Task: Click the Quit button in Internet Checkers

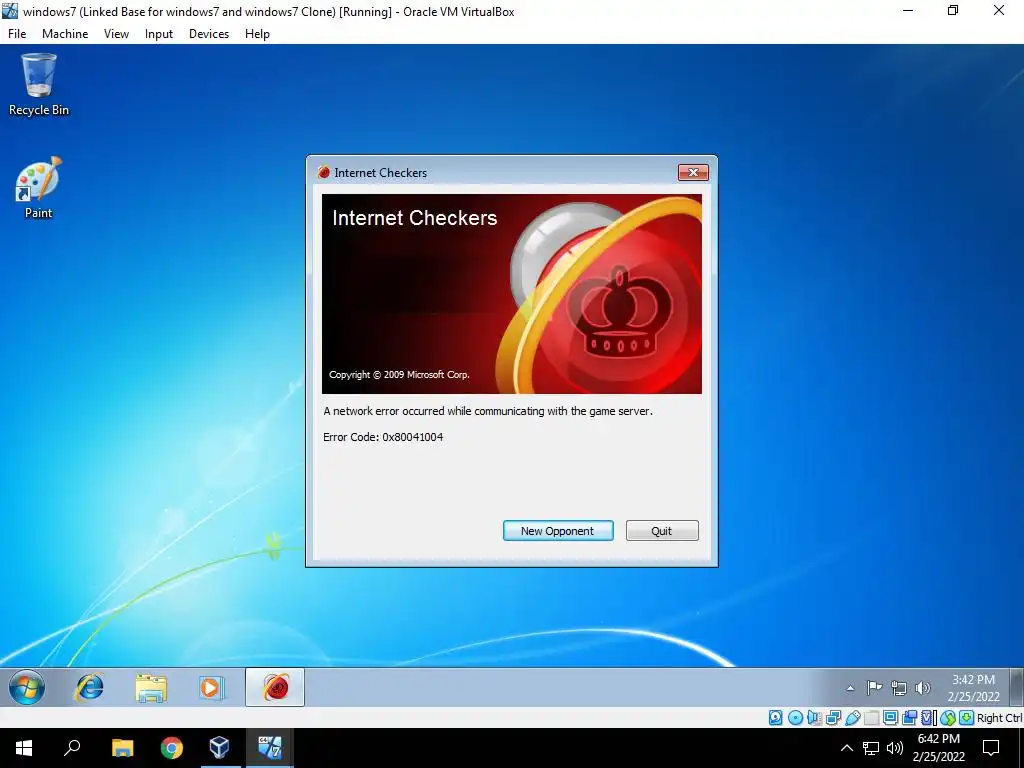Action: point(662,531)
